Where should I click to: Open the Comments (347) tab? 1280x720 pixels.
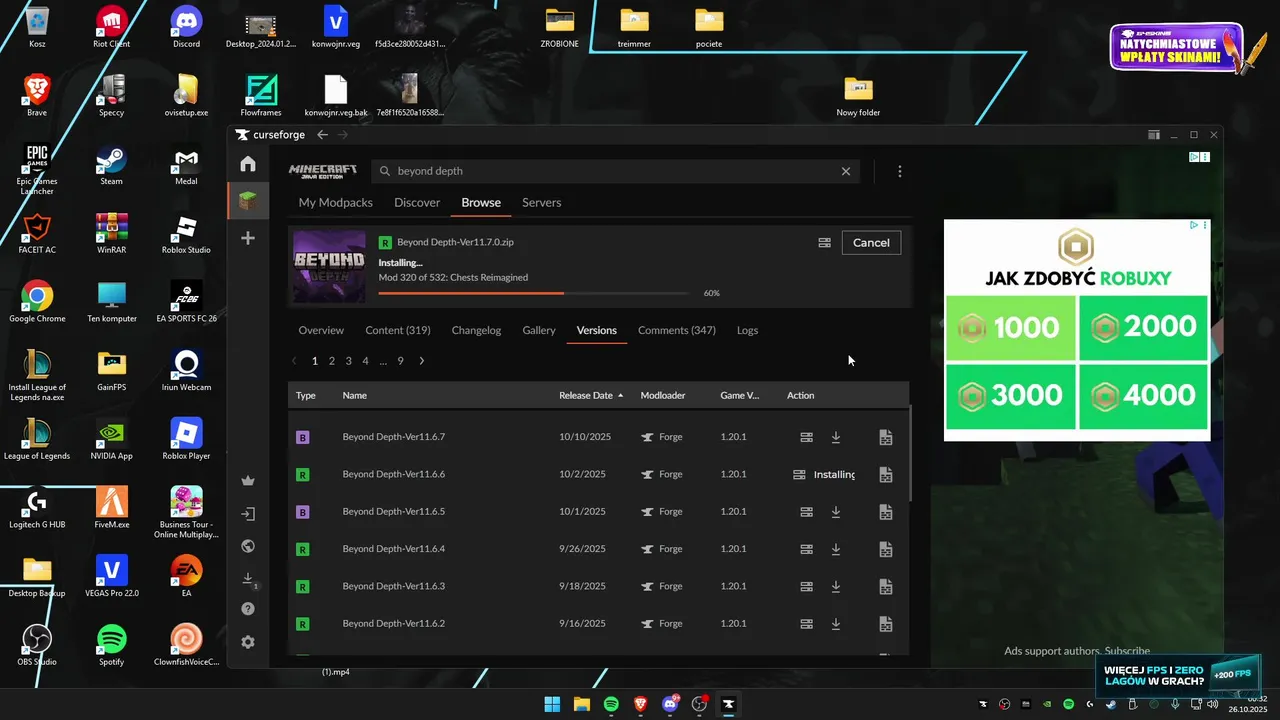(677, 330)
